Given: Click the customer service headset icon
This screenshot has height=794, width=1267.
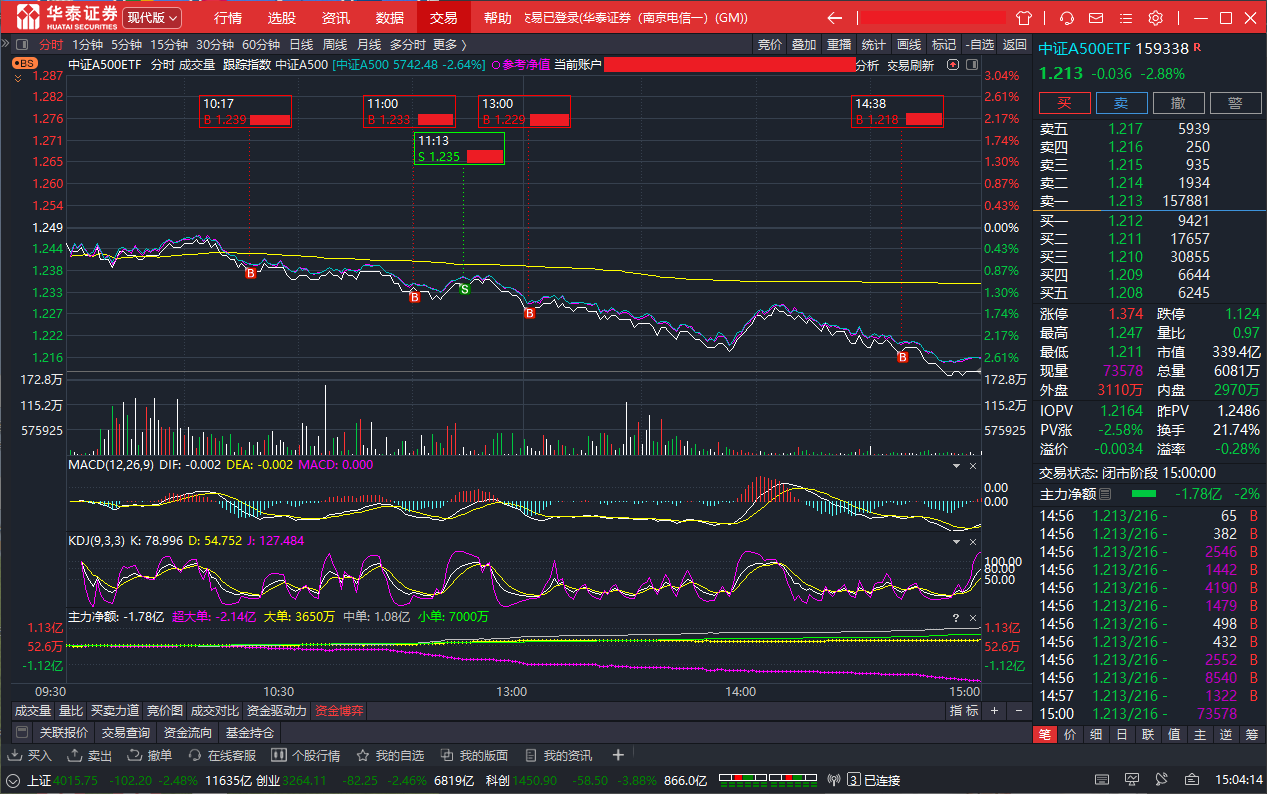Looking at the screenshot, I should 1067,18.
